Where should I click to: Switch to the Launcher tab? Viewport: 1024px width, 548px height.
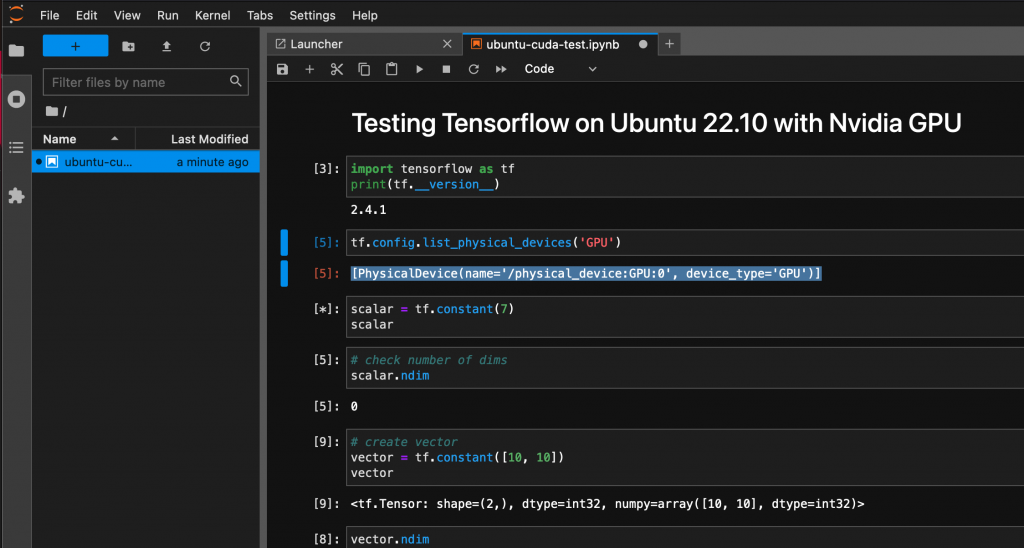364,44
